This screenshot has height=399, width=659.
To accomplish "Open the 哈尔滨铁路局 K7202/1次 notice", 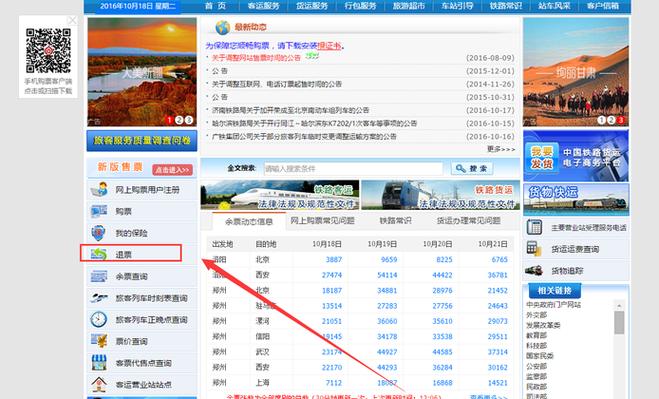I will [314, 123].
